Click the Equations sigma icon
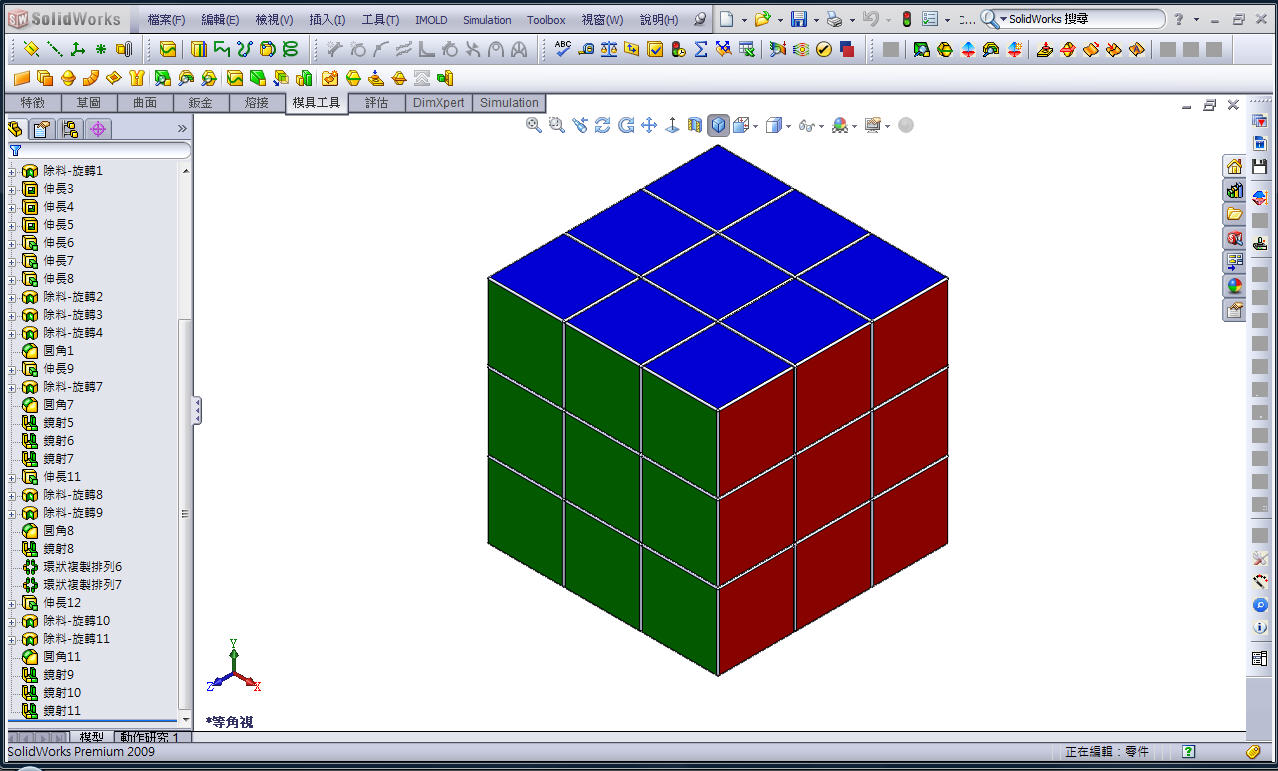The image size is (1278, 771). (701, 49)
